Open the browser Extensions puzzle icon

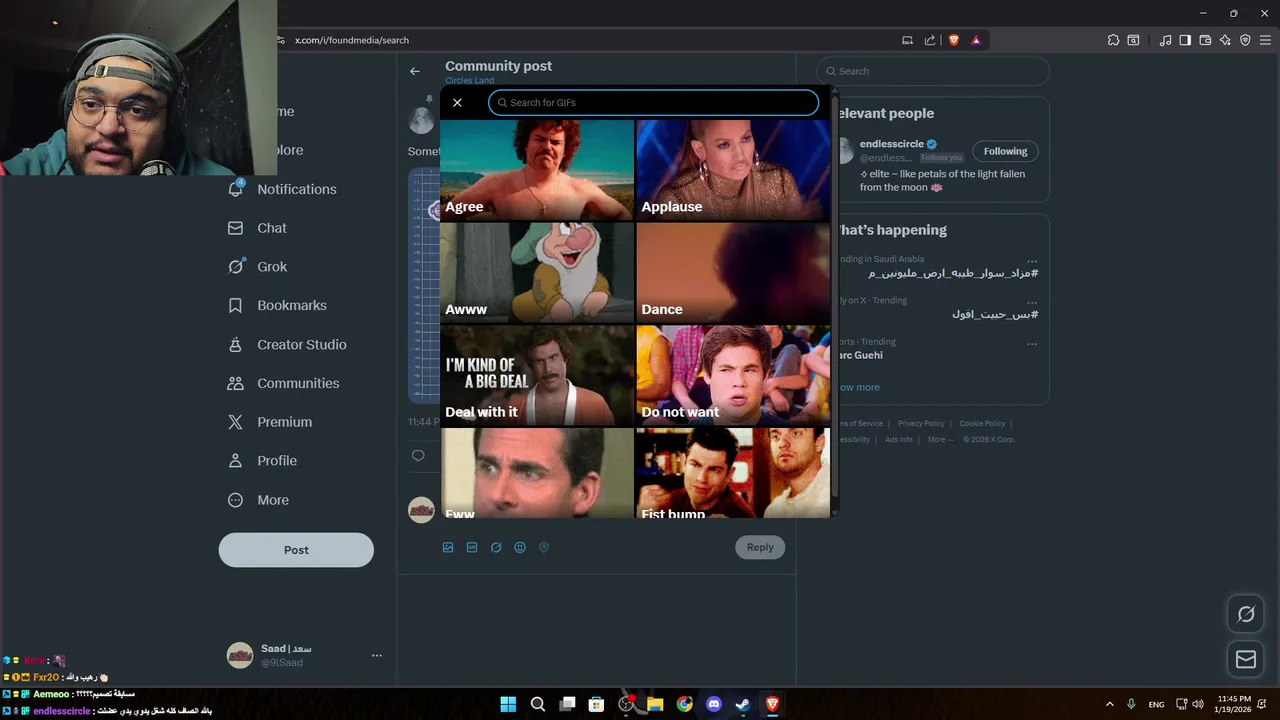(1113, 40)
